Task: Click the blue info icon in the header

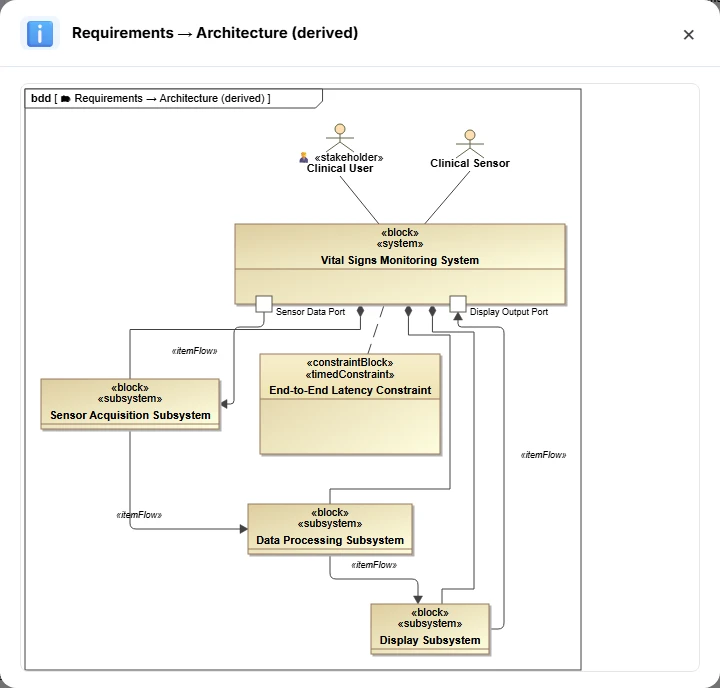Action: coord(40,34)
